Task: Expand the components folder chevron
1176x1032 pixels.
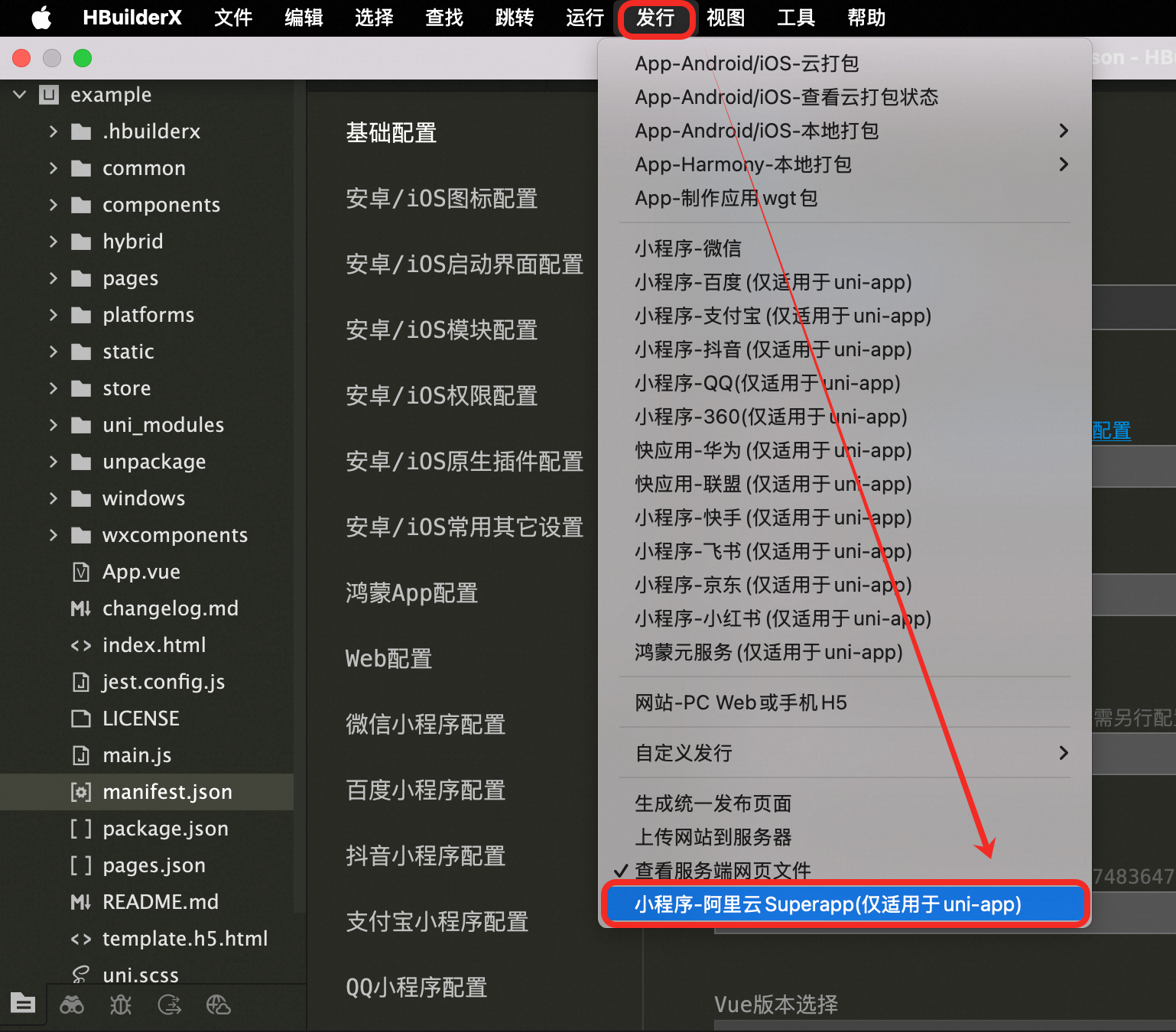Action: [54, 205]
